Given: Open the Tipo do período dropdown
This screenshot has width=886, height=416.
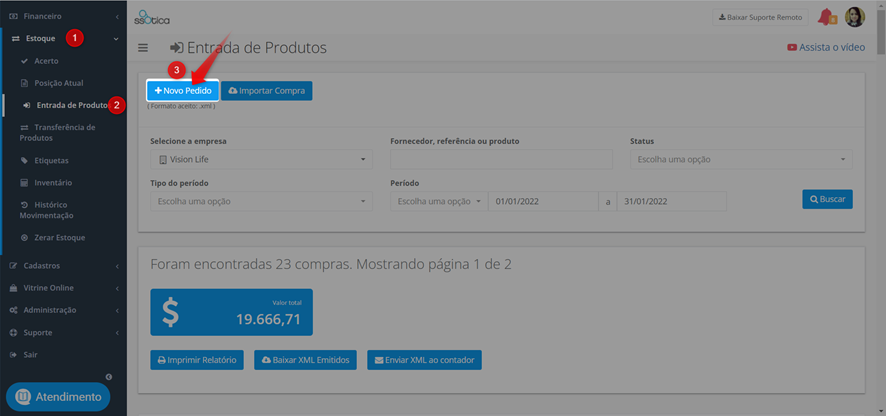Looking at the screenshot, I should pos(262,201).
